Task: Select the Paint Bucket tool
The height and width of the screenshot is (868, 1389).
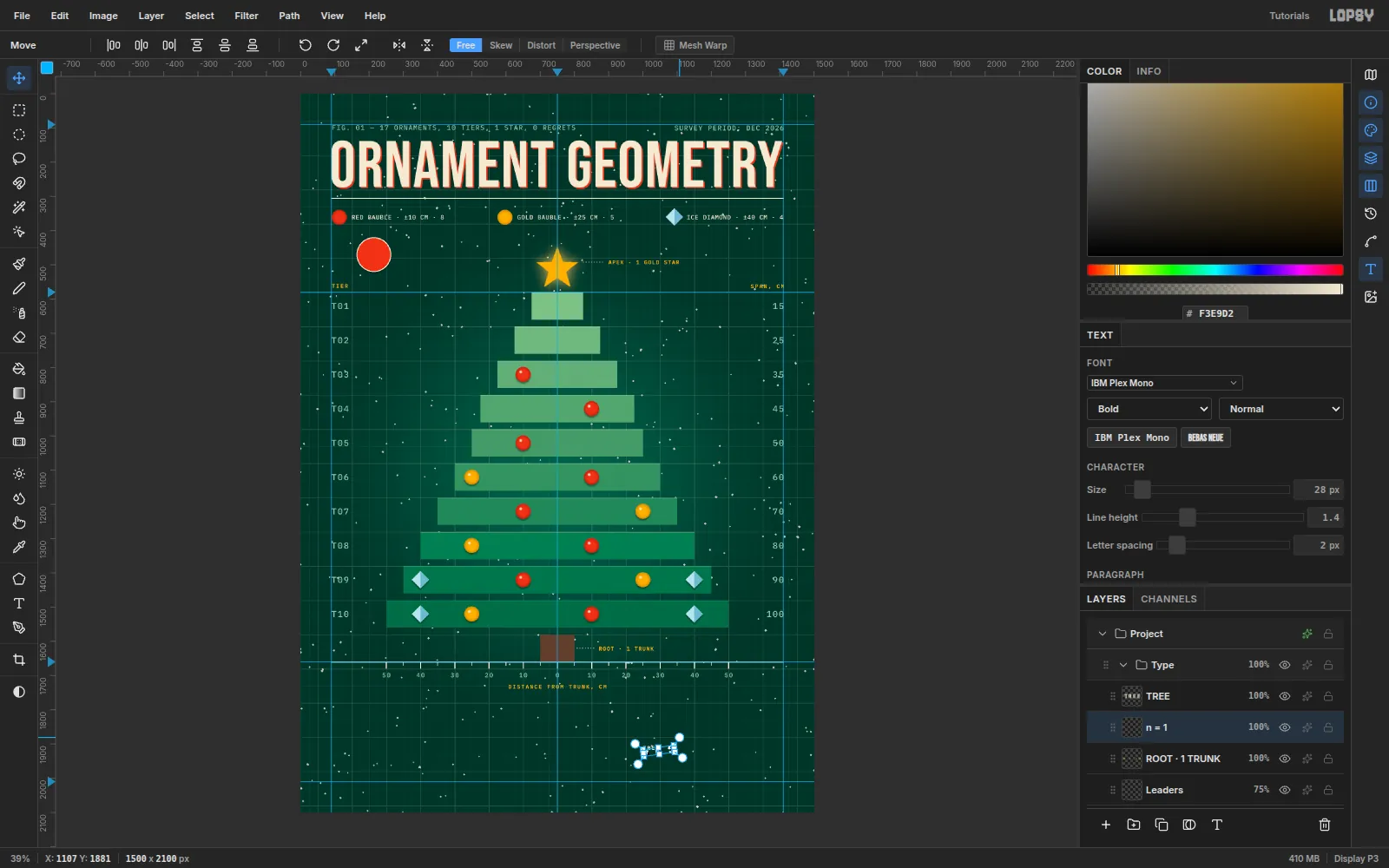Action: click(x=18, y=369)
